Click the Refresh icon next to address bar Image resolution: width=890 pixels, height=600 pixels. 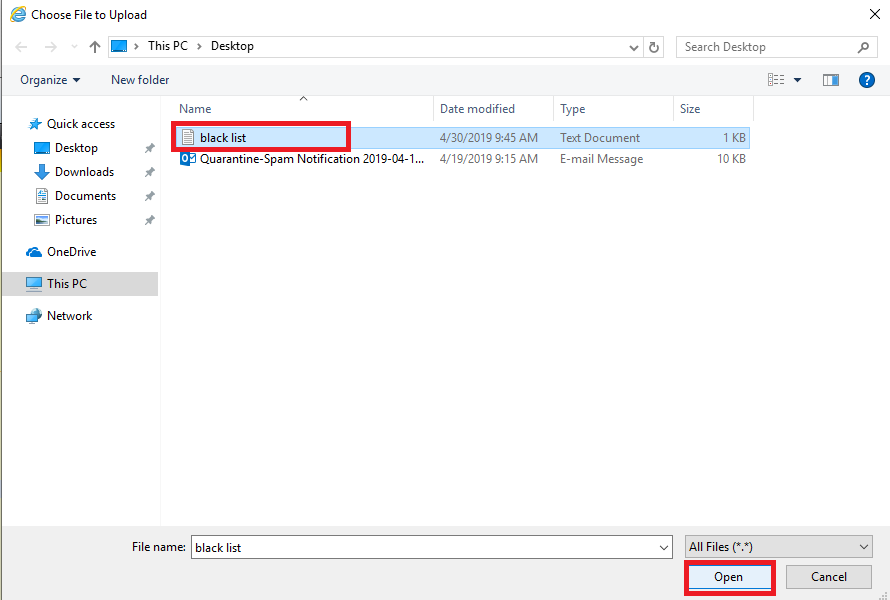654,47
